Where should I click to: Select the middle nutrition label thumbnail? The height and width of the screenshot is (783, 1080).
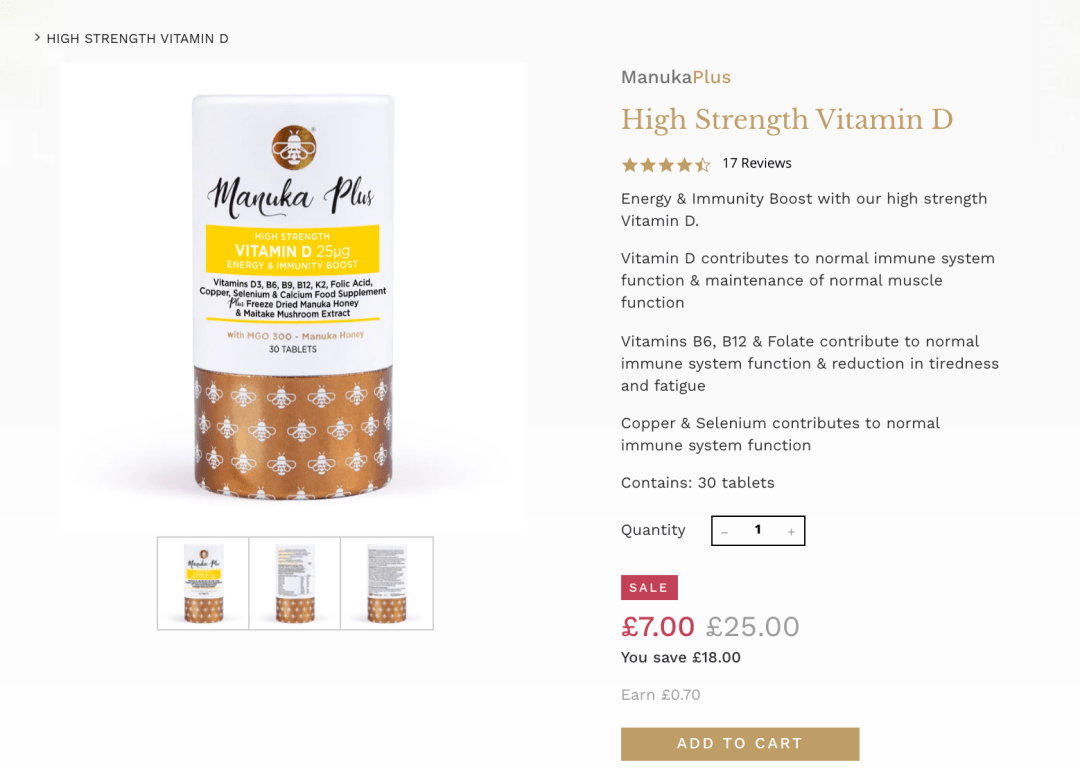tap(295, 584)
